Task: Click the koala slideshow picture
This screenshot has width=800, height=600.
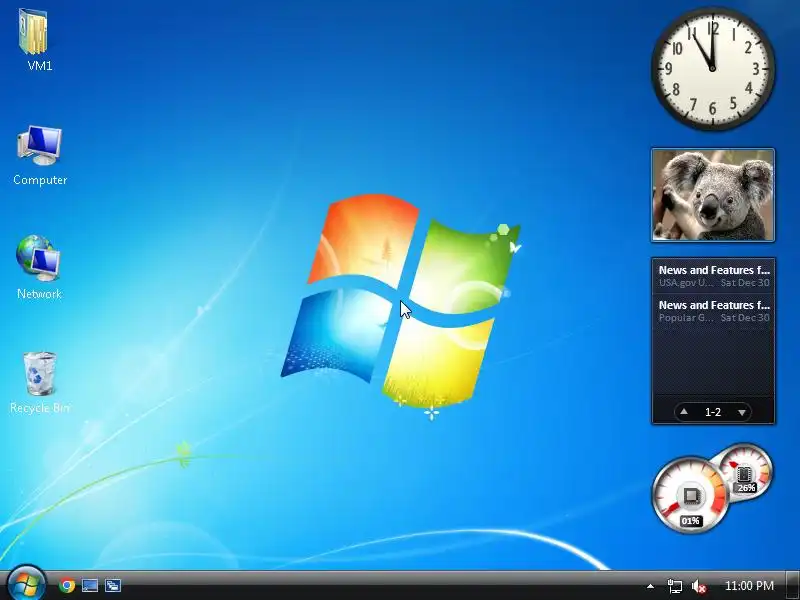Action: [713, 195]
